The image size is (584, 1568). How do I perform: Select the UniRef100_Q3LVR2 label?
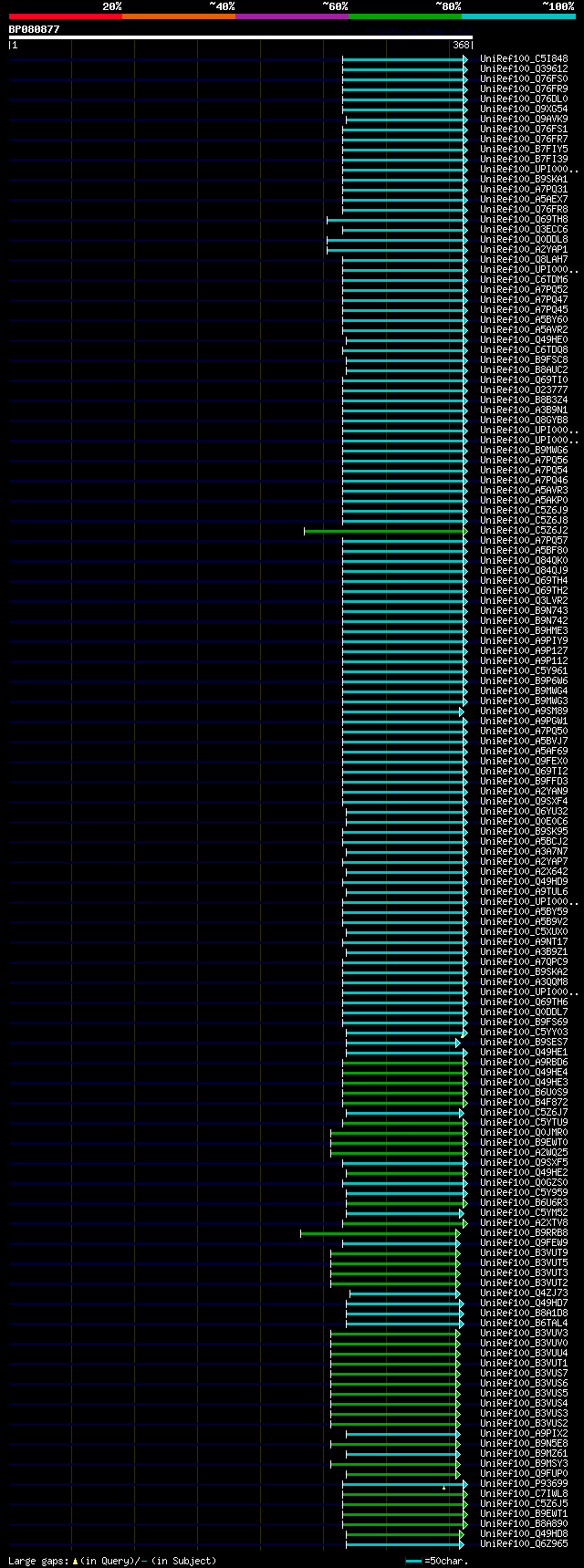pyautogui.click(x=524, y=601)
